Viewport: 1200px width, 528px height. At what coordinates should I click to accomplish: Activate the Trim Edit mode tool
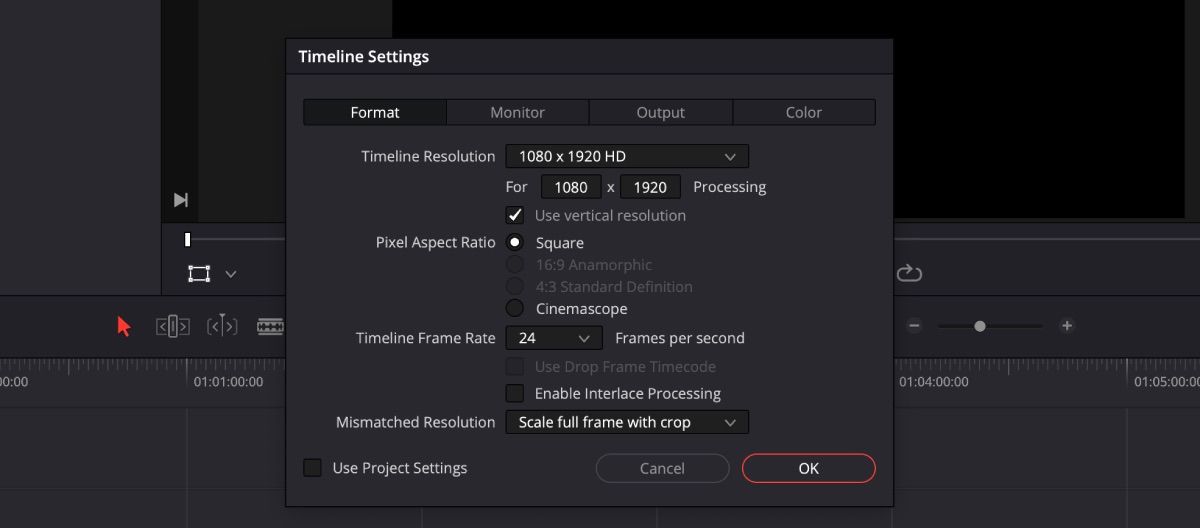(172, 326)
